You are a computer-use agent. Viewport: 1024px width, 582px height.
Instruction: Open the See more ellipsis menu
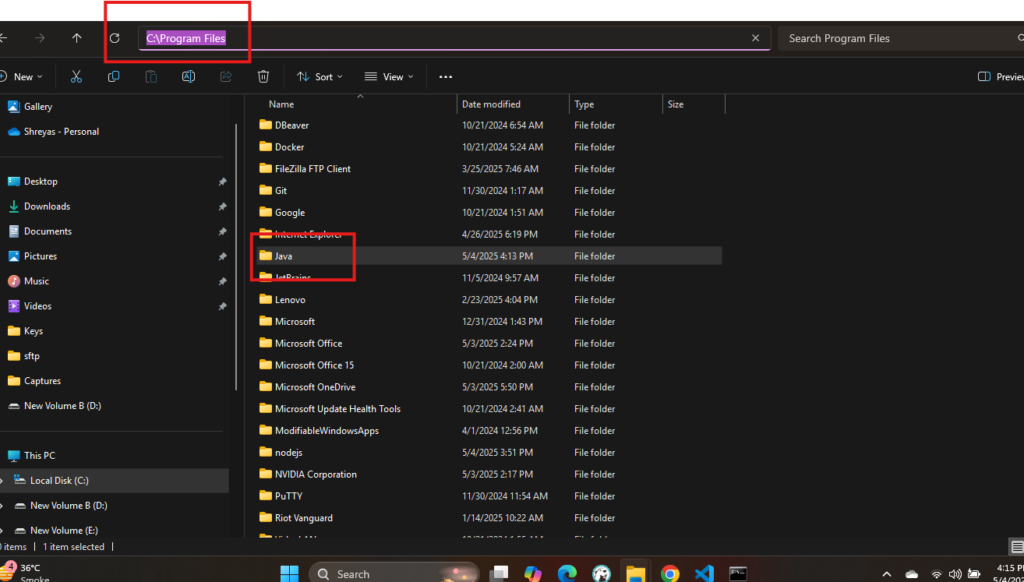[446, 77]
